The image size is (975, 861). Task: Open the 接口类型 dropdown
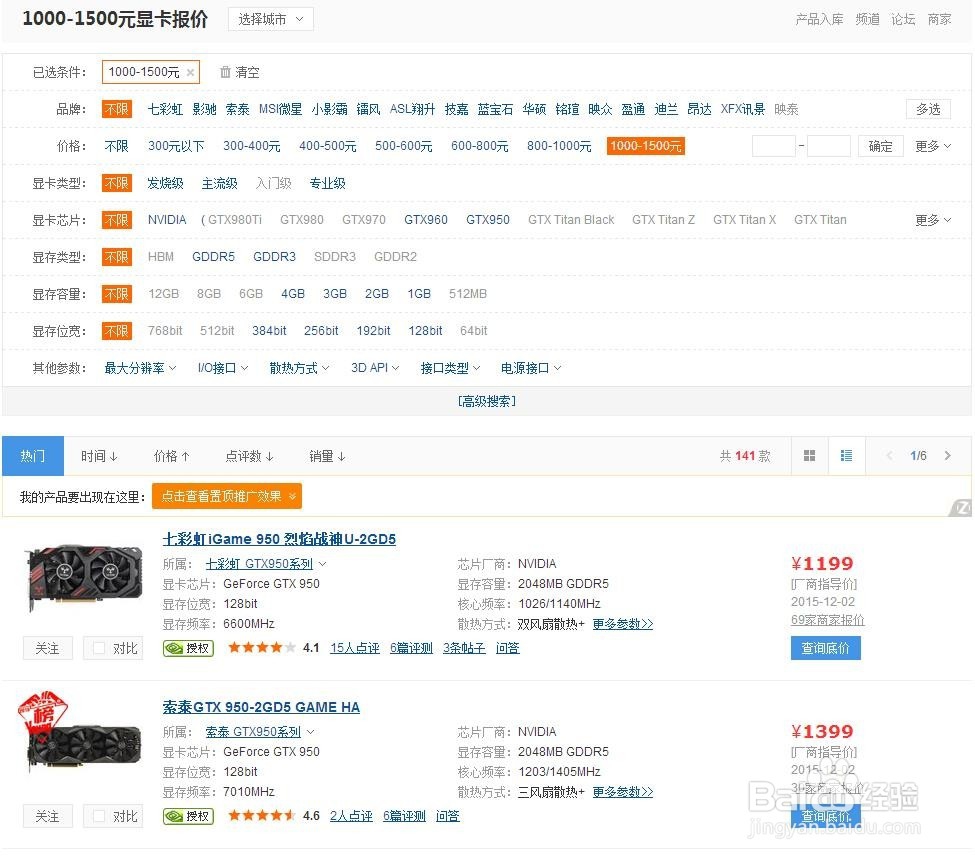450,368
